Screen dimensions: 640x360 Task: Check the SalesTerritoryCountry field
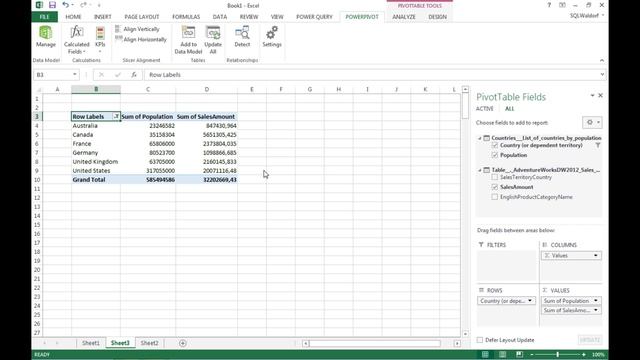coord(495,177)
